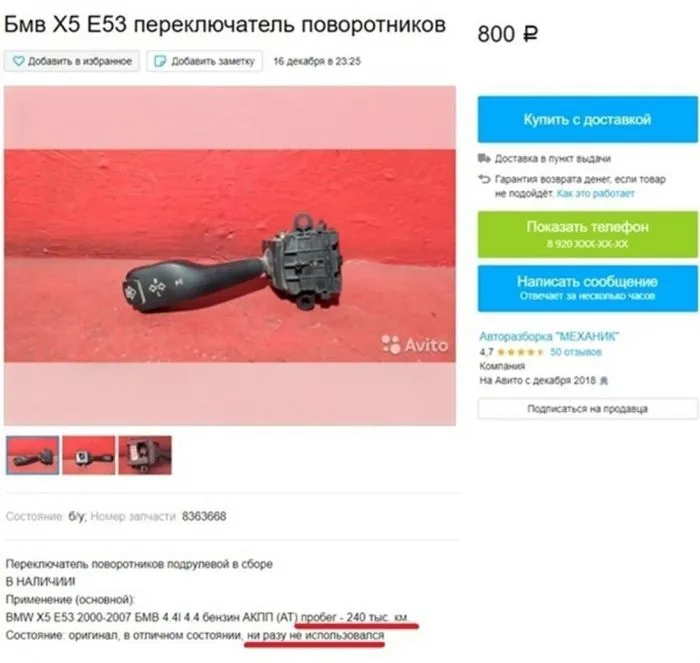The width and height of the screenshot is (700, 663).
Task: Select the first turn-signal switch thumbnail
Action: pyautogui.click(x=33, y=455)
